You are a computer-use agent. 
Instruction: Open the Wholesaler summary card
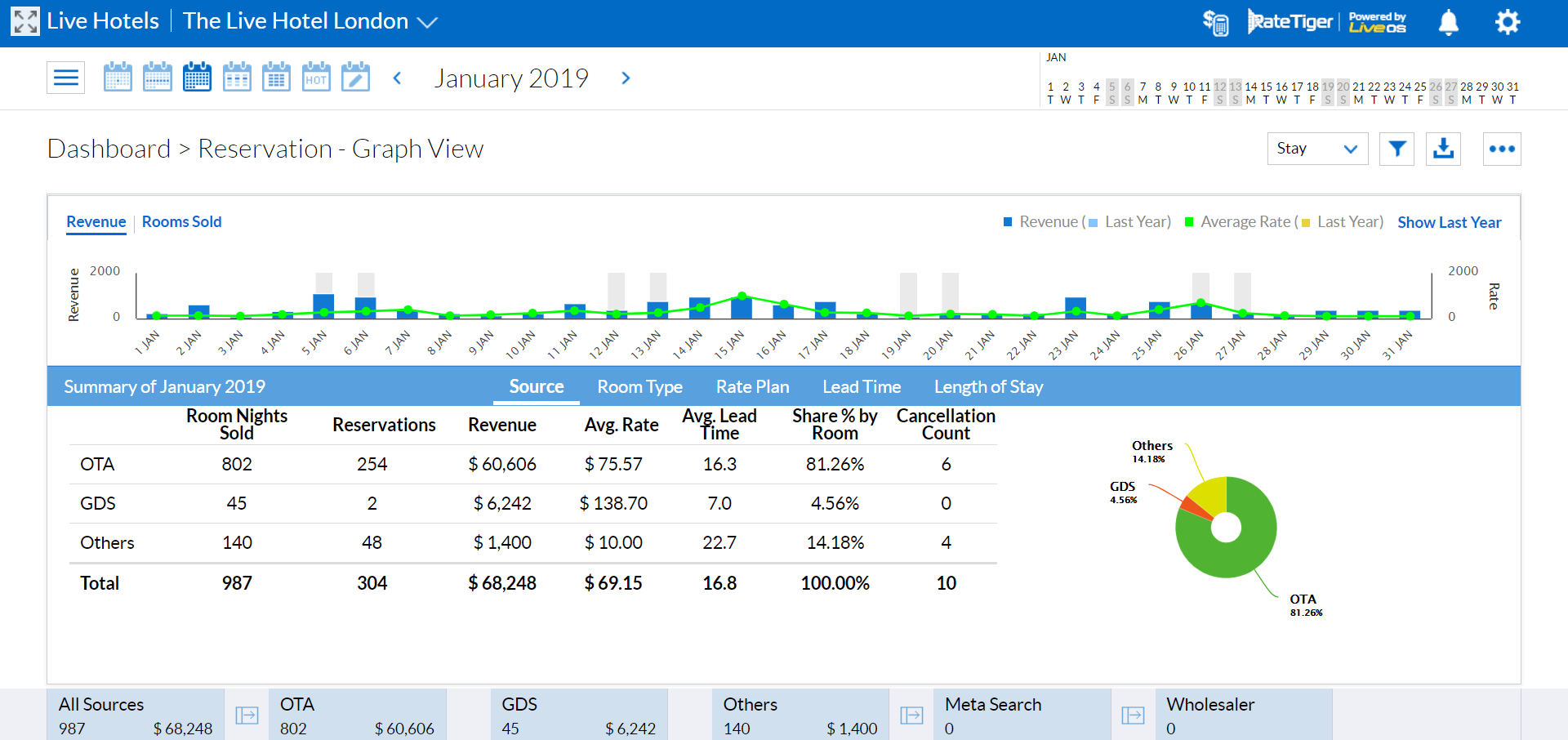click(x=1244, y=715)
